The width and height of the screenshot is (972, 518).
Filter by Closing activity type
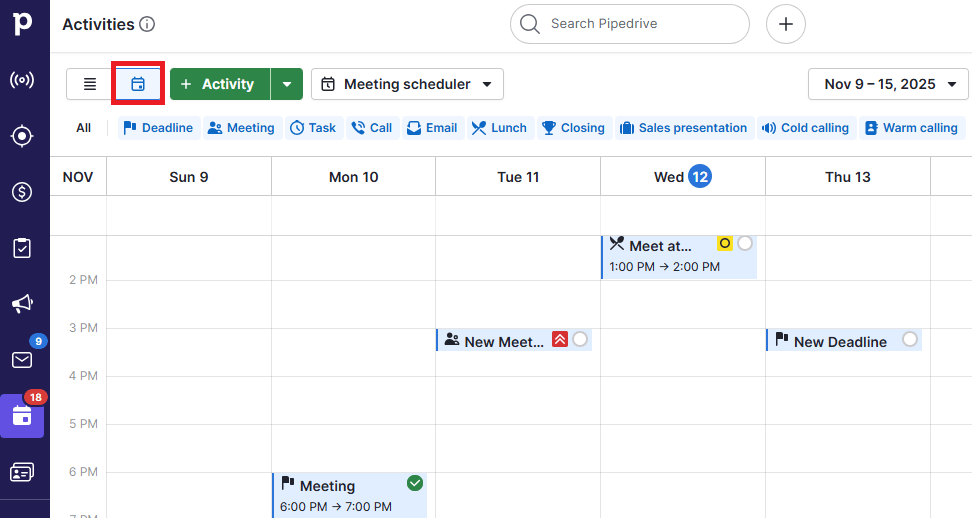pyautogui.click(x=574, y=128)
